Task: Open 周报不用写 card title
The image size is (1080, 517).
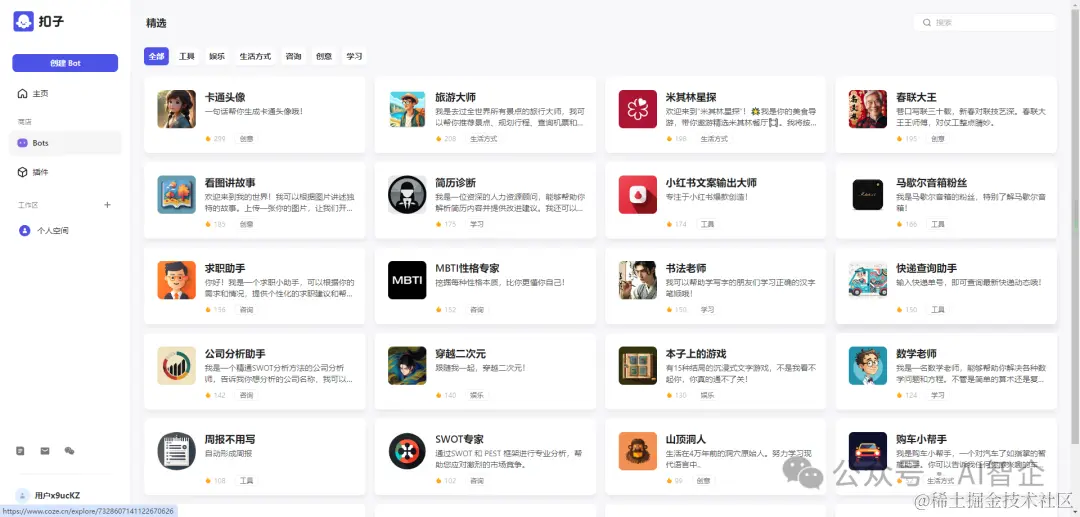Action: (x=230, y=439)
